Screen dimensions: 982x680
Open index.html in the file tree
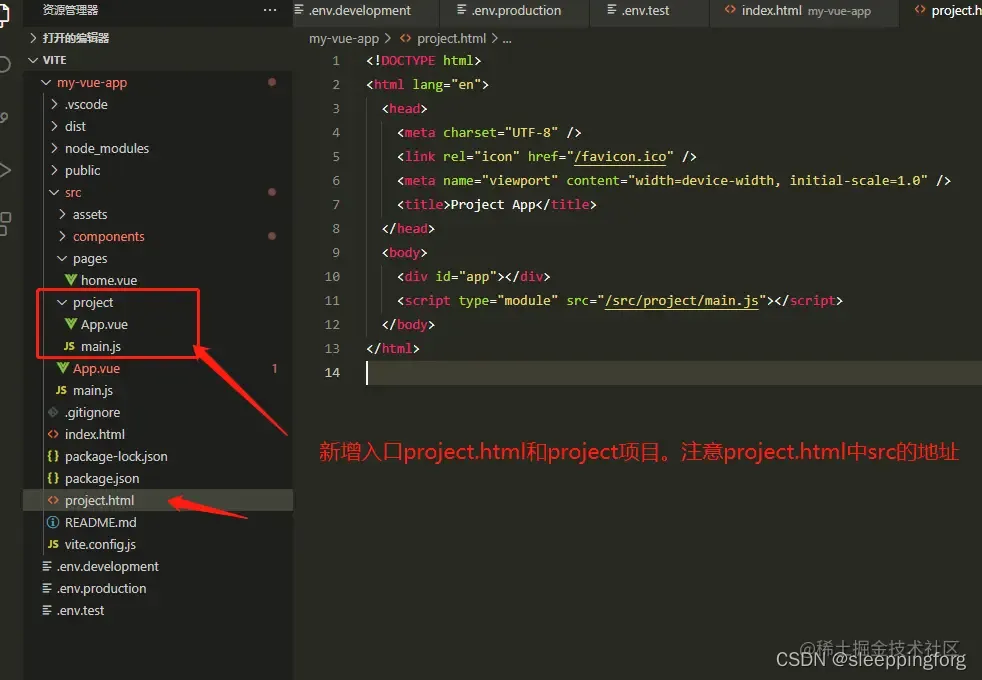tap(95, 434)
